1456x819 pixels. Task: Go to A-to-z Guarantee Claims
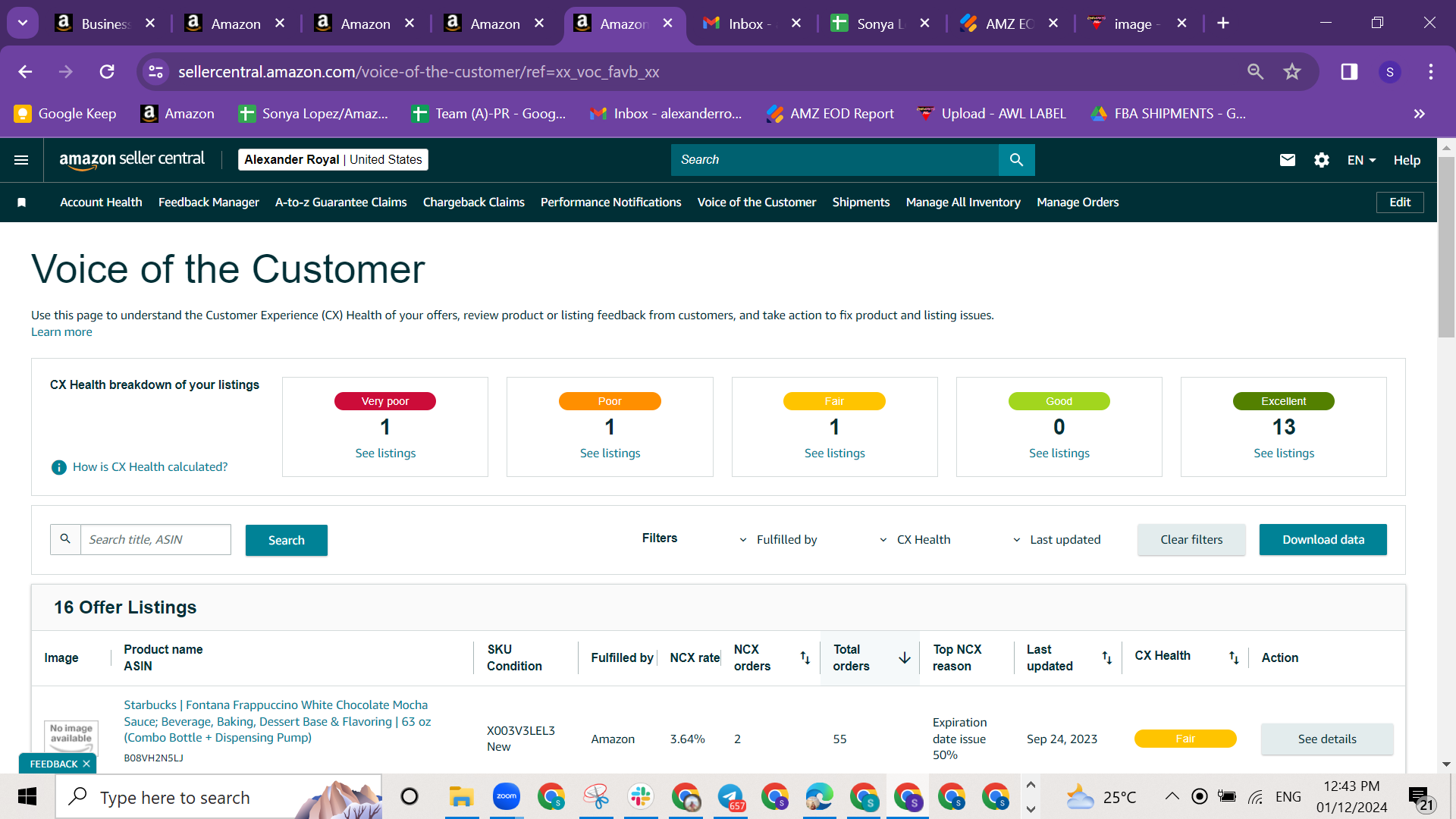click(x=340, y=202)
